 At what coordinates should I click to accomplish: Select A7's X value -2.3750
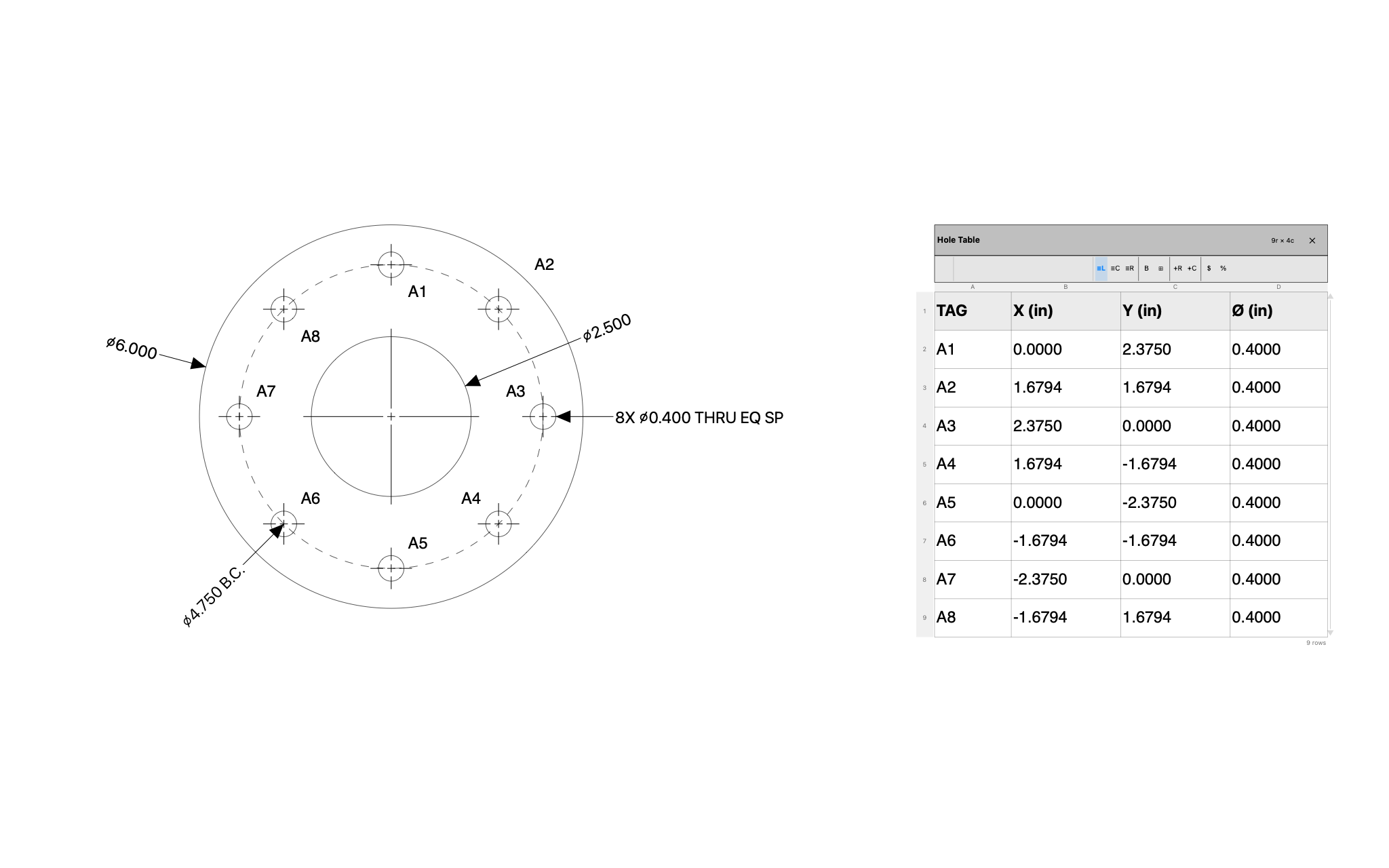click(x=1065, y=580)
